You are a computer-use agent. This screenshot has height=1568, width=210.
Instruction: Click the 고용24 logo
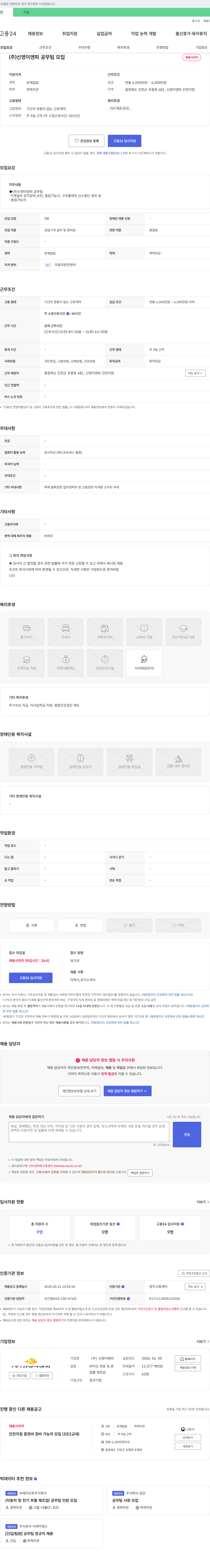click(8, 33)
